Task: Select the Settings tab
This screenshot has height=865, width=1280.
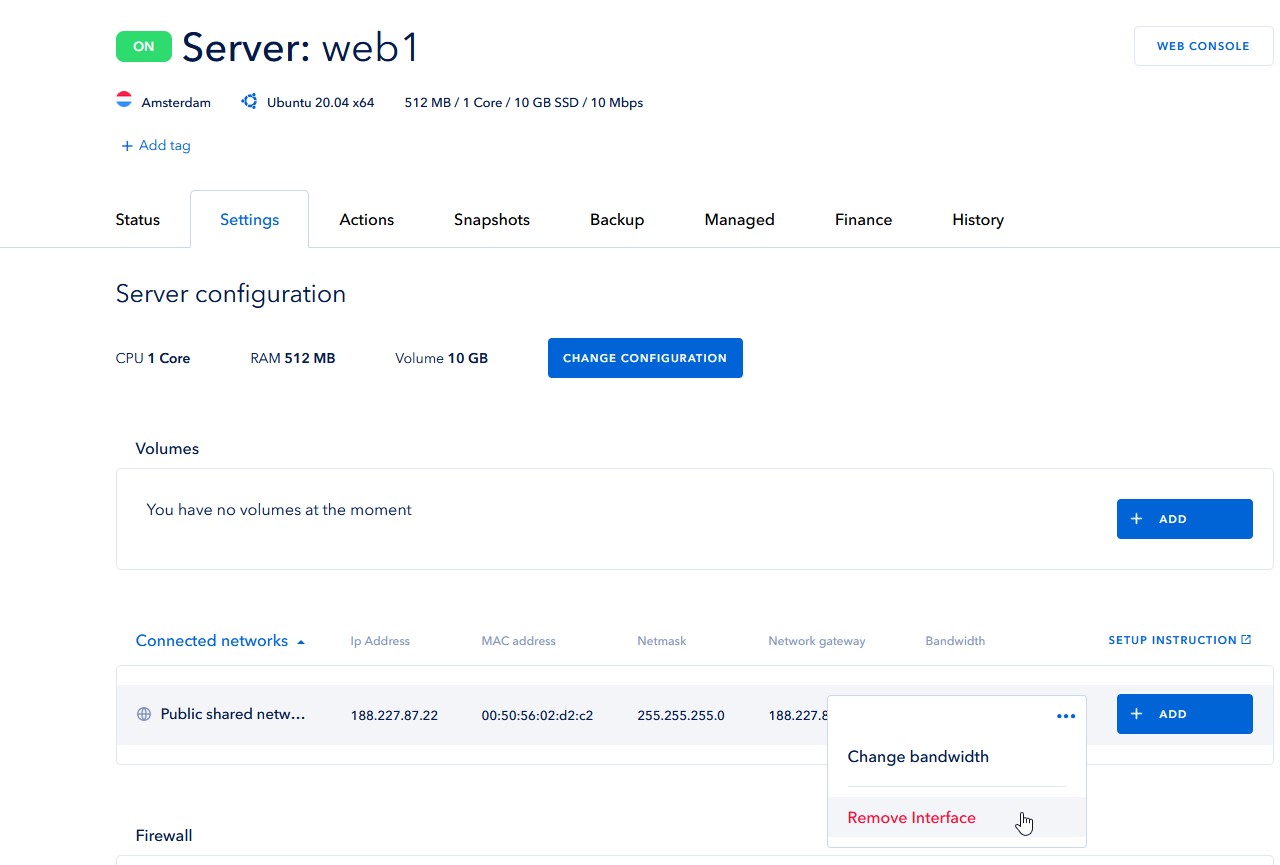Action: pyautogui.click(x=250, y=220)
